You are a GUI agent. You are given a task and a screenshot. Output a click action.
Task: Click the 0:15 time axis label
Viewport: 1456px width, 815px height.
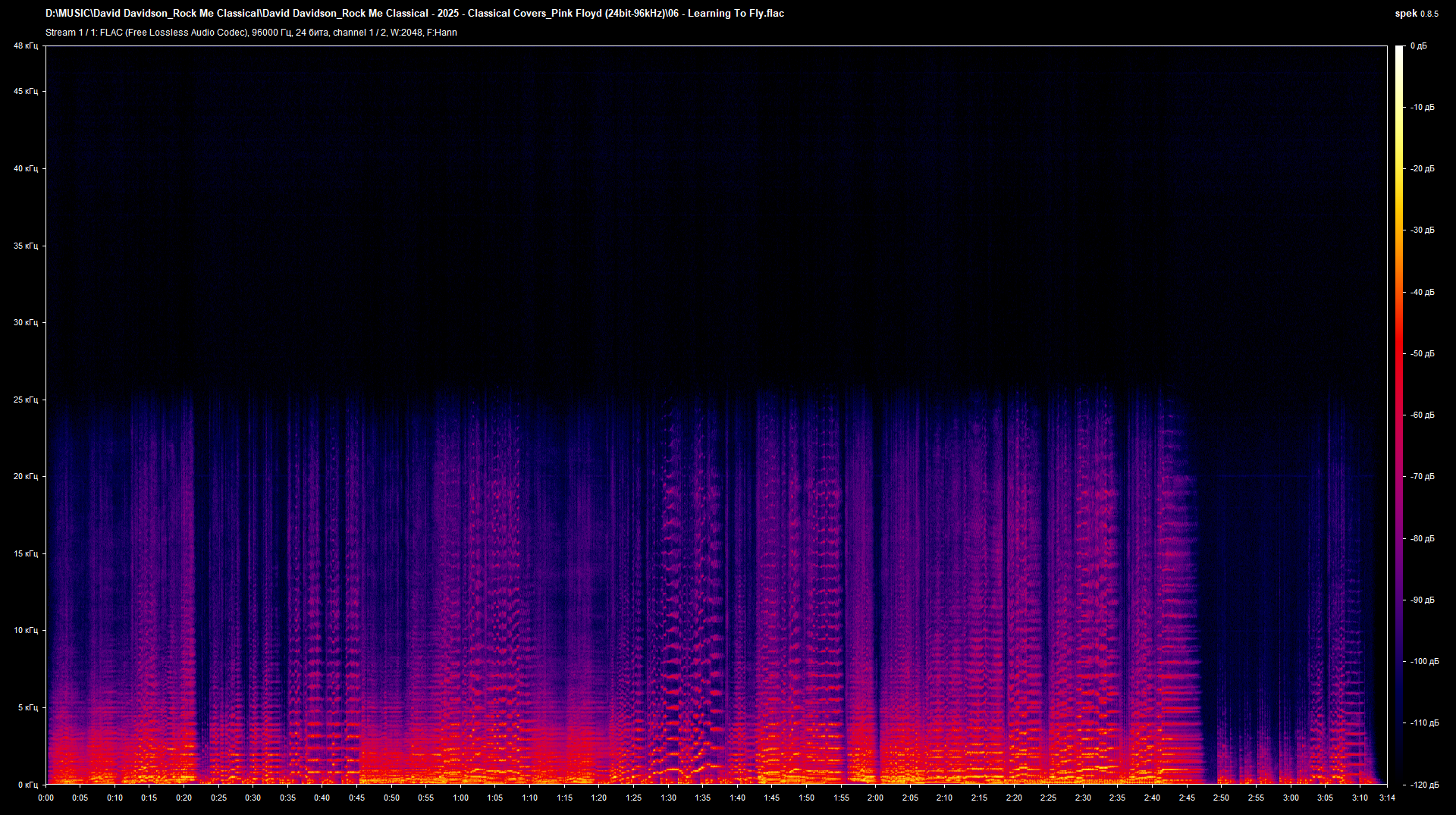pos(149,798)
